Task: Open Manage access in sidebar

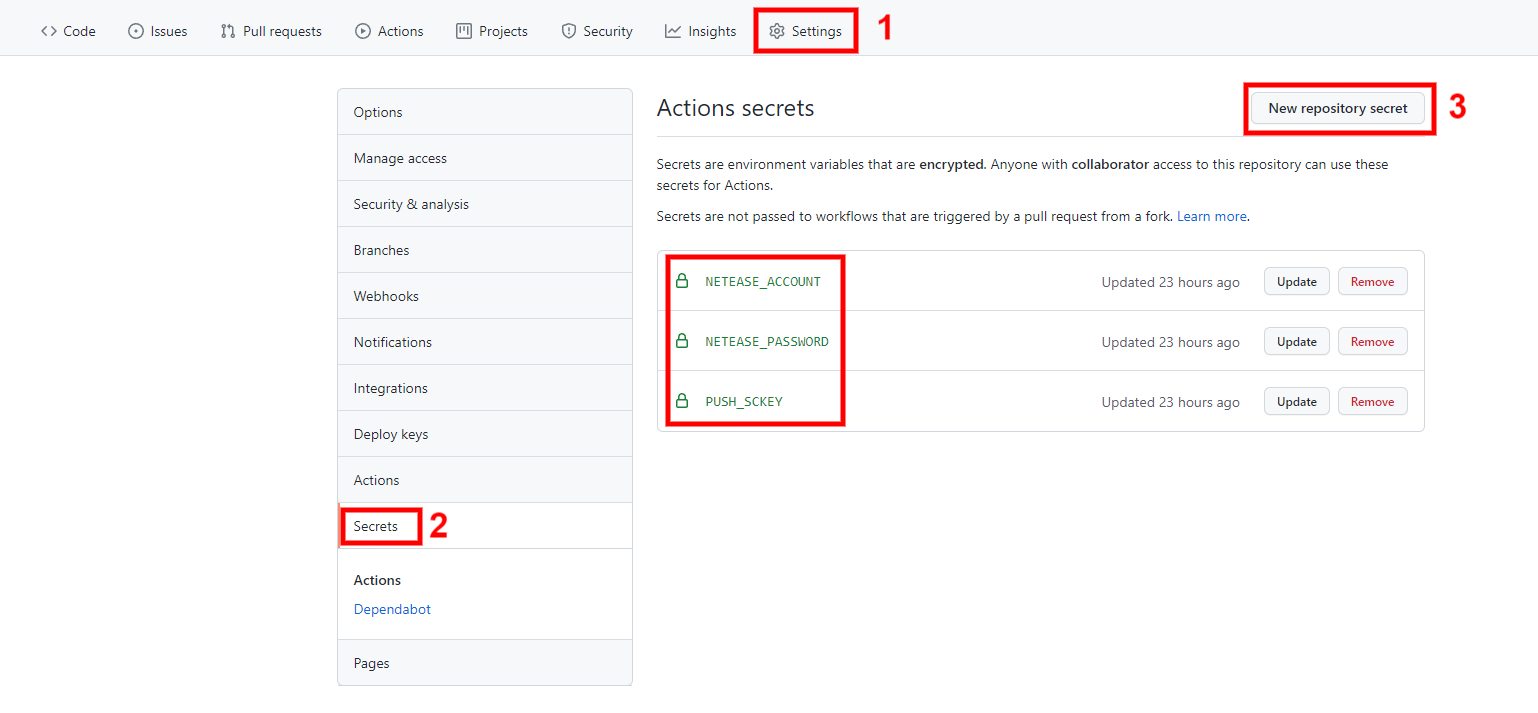Action: point(400,158)
